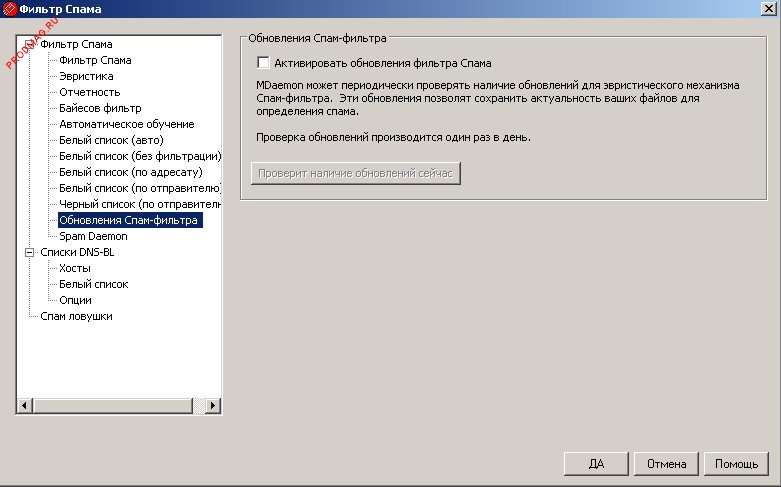
Task: Open 'Автоматическое обучение' section
Action: click(x=126, y=124)
